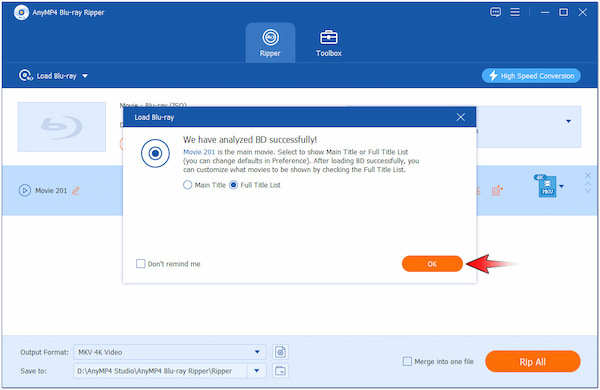The image size is (600, 390).
Task: Close the Load Blu-ray dialog
Action: tap(461, 117)
